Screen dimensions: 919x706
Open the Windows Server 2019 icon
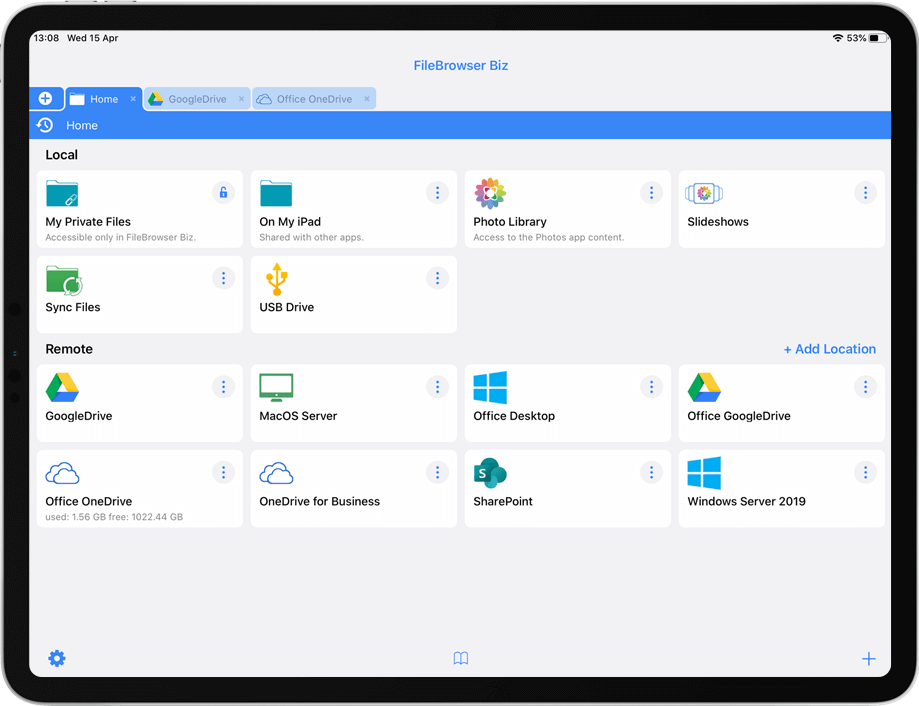(704, 473)
